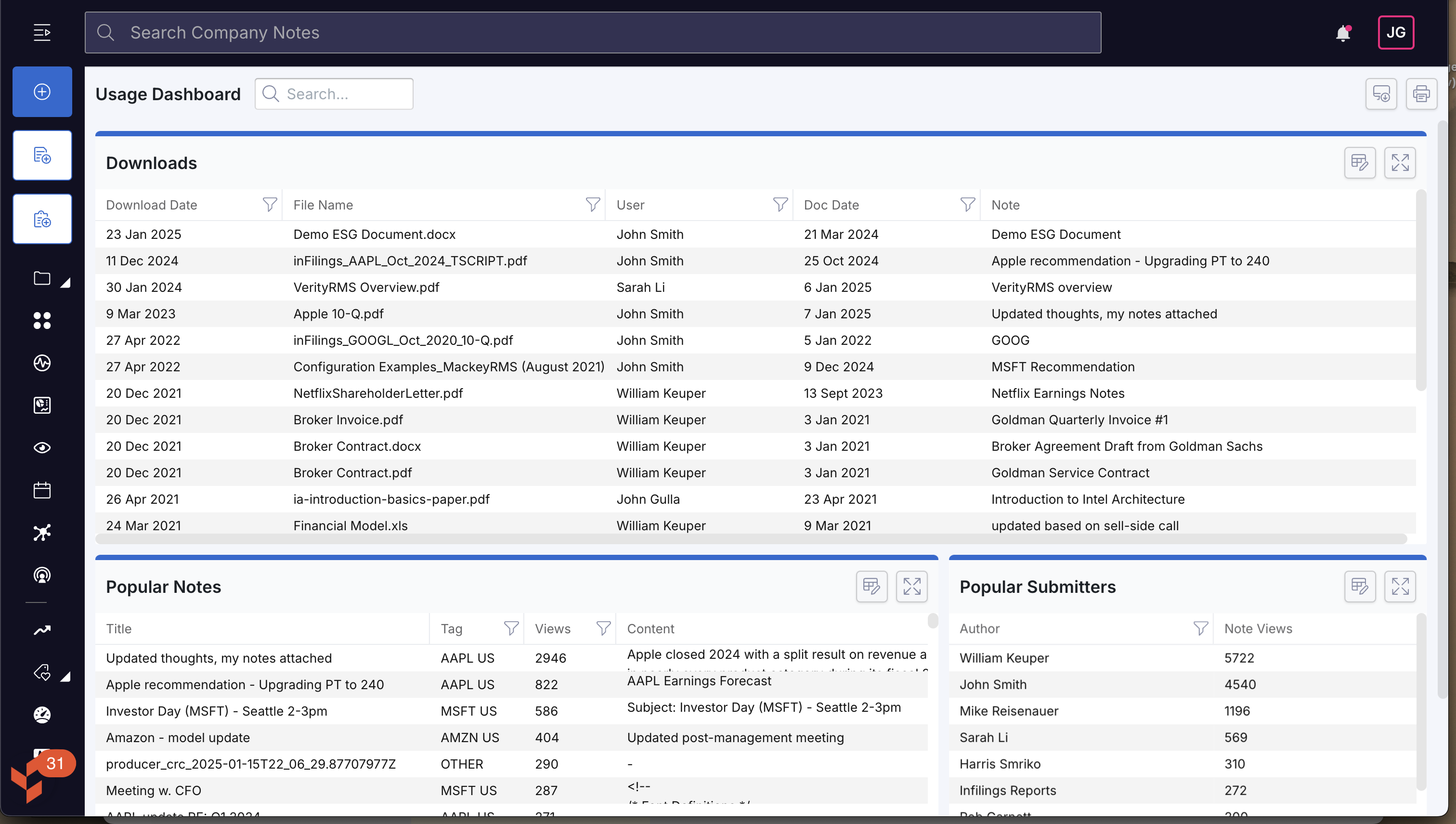1456x824 pixels.
Task: Select author Infilings Reports
Action: (x=1007, y=791)
